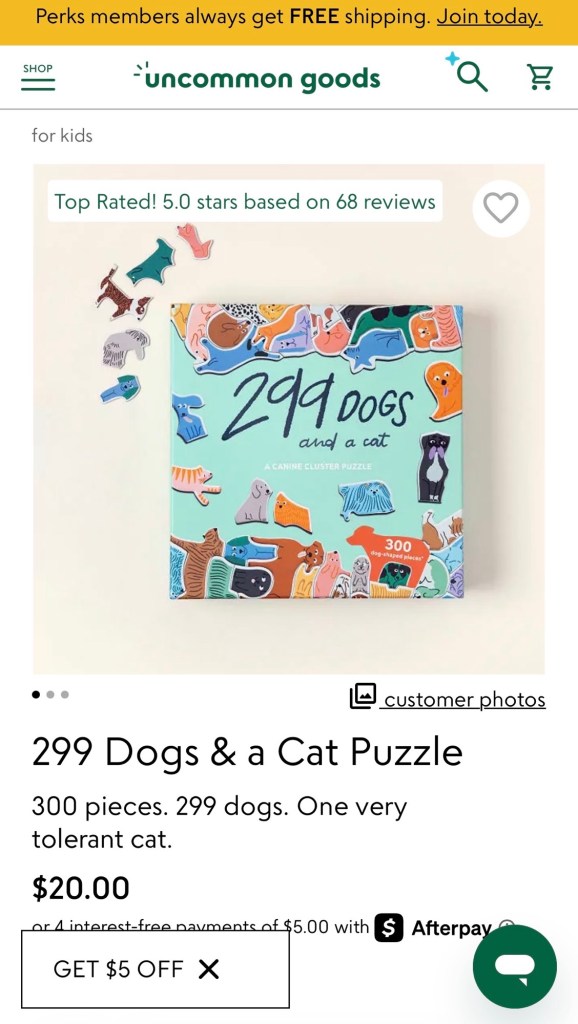
Task: Select the first image carousel dot
Action: [36, 694]
